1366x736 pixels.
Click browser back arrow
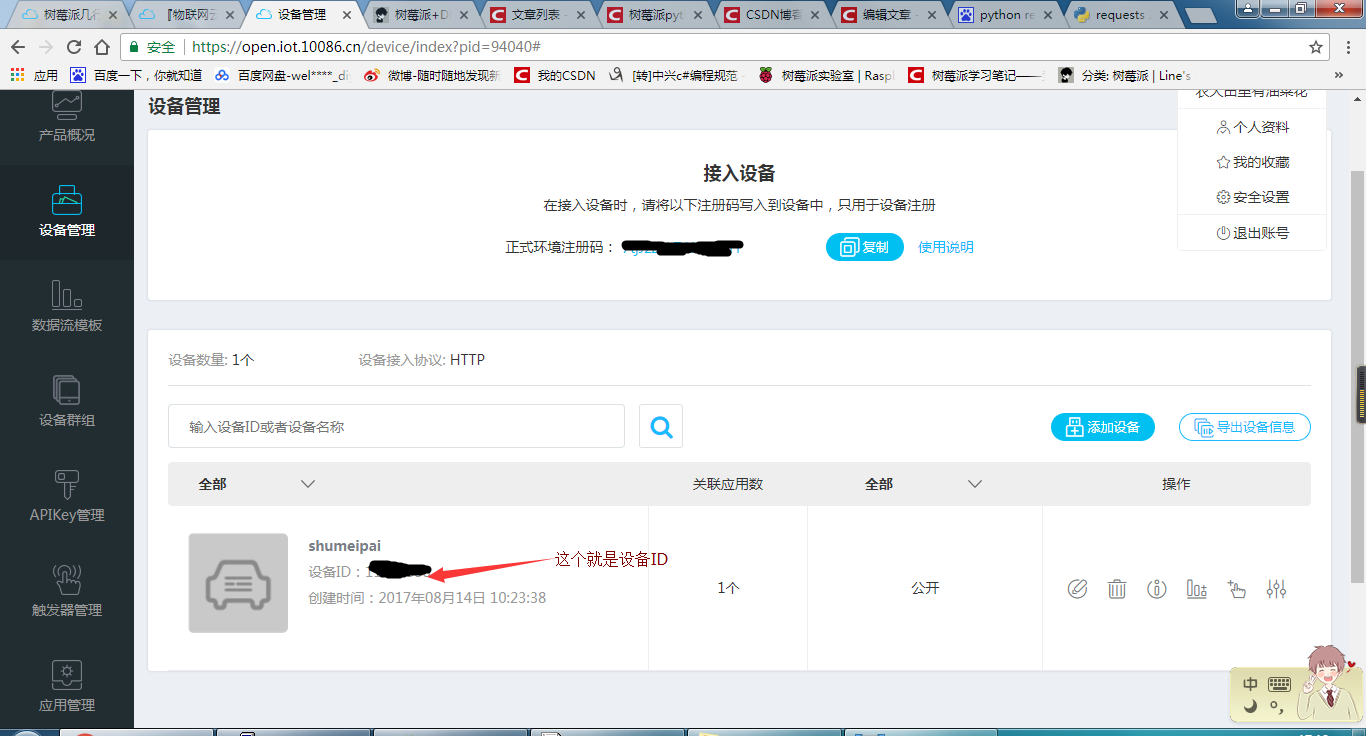pyautogui.click(x=18, y=47)
